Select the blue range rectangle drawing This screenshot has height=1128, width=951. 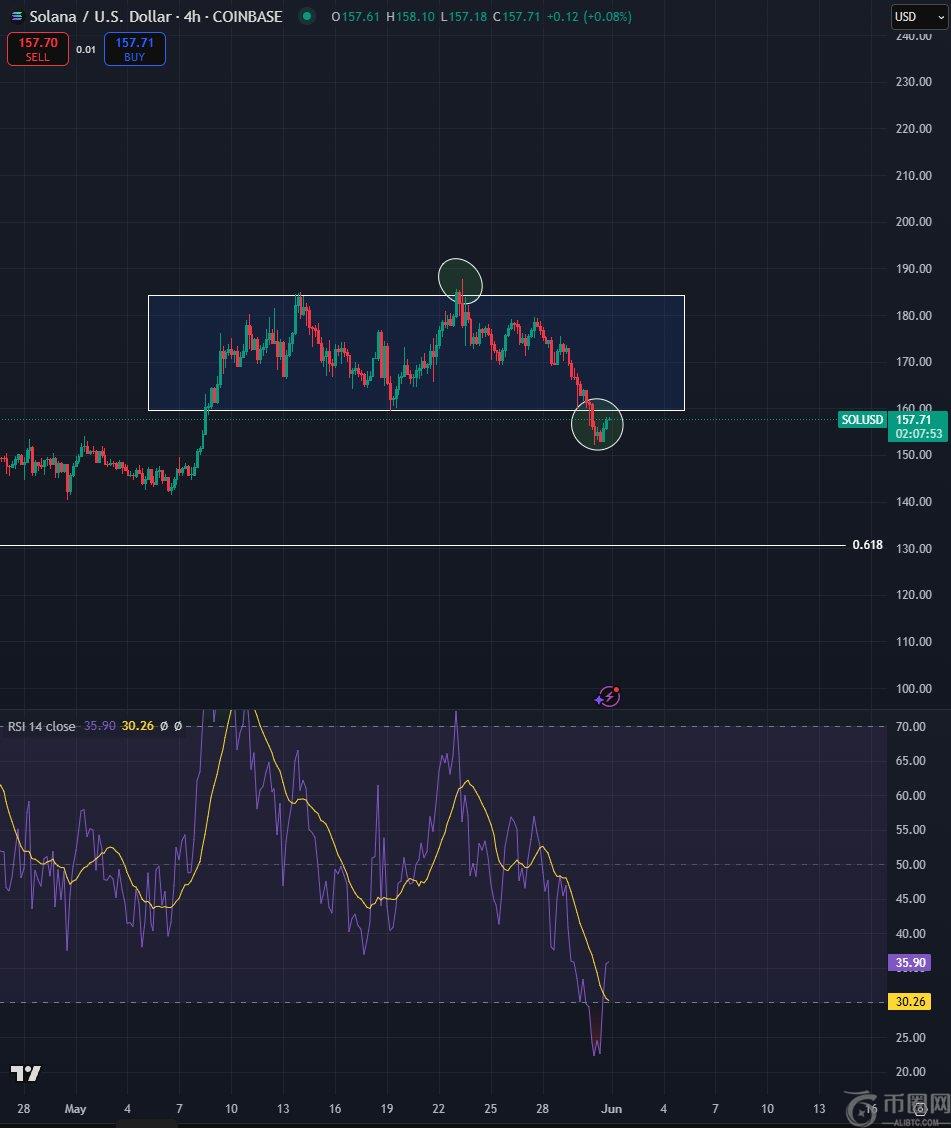coord(416,297)
